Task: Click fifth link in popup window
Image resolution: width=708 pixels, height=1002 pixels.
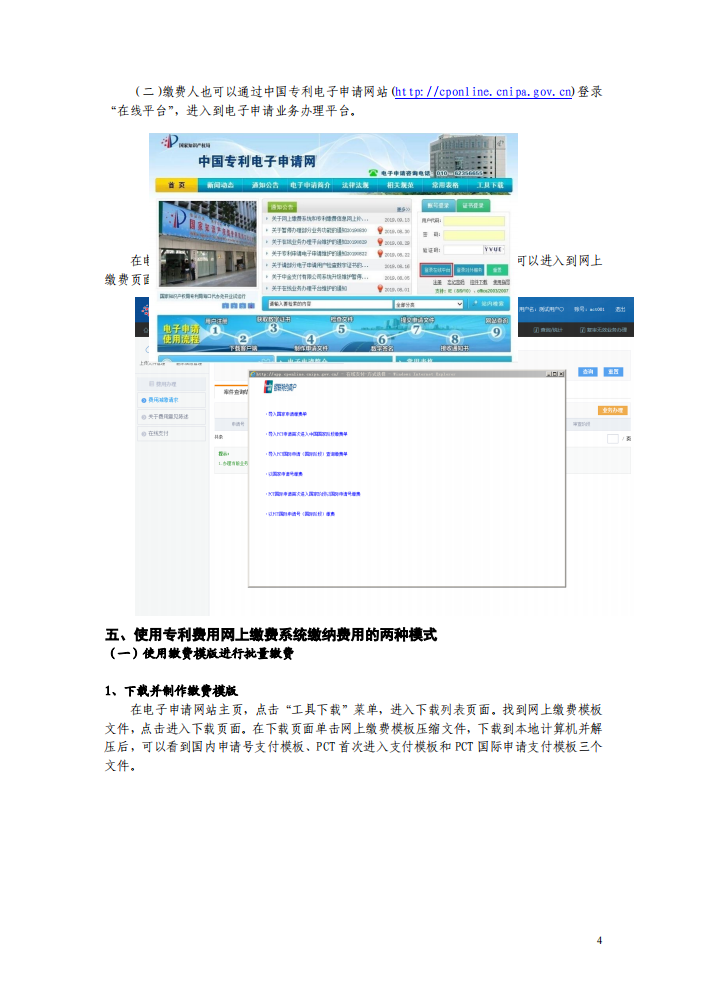Action: 313,494
